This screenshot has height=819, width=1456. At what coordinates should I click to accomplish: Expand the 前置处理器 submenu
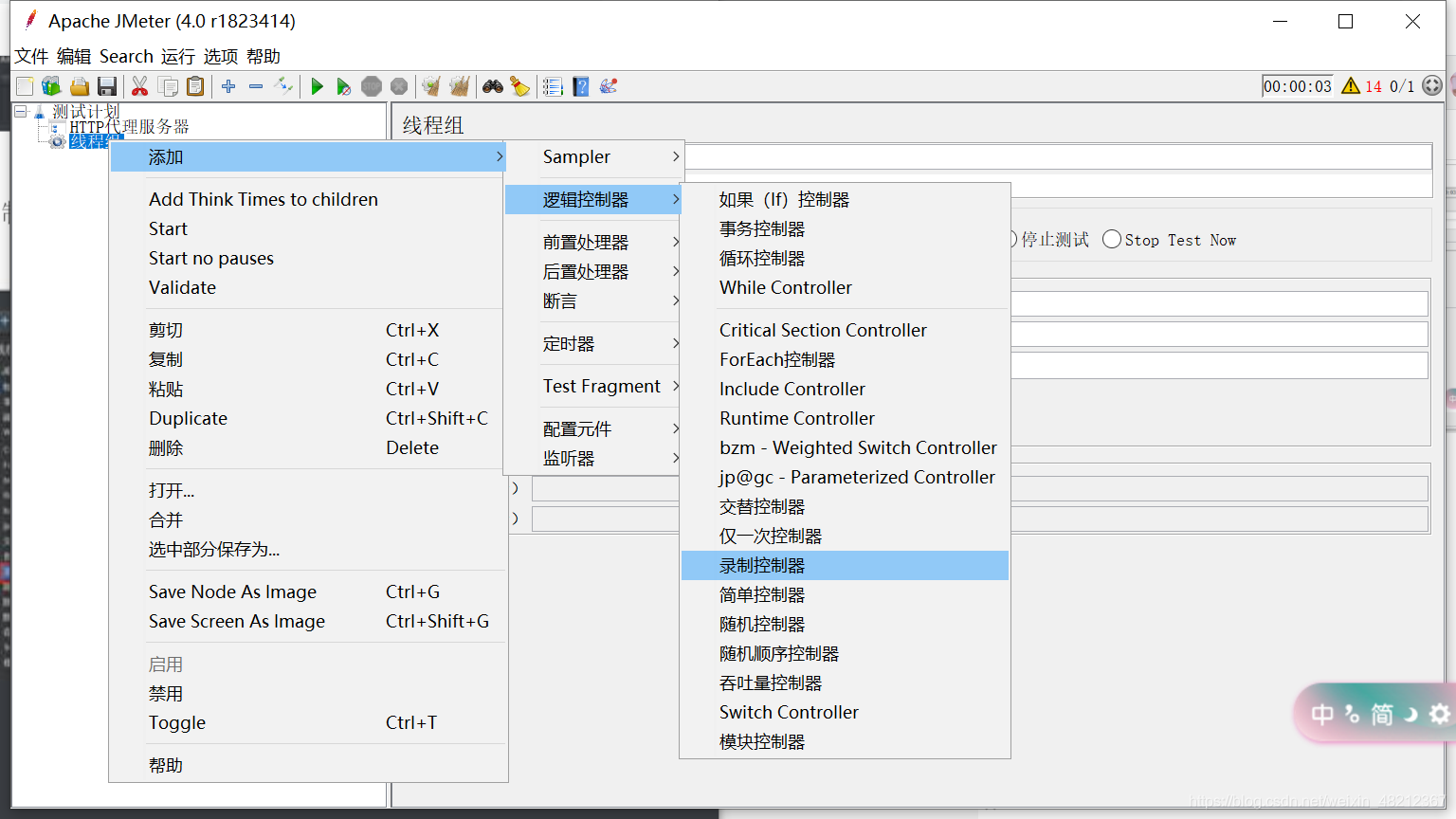click(x=592, y=242)
